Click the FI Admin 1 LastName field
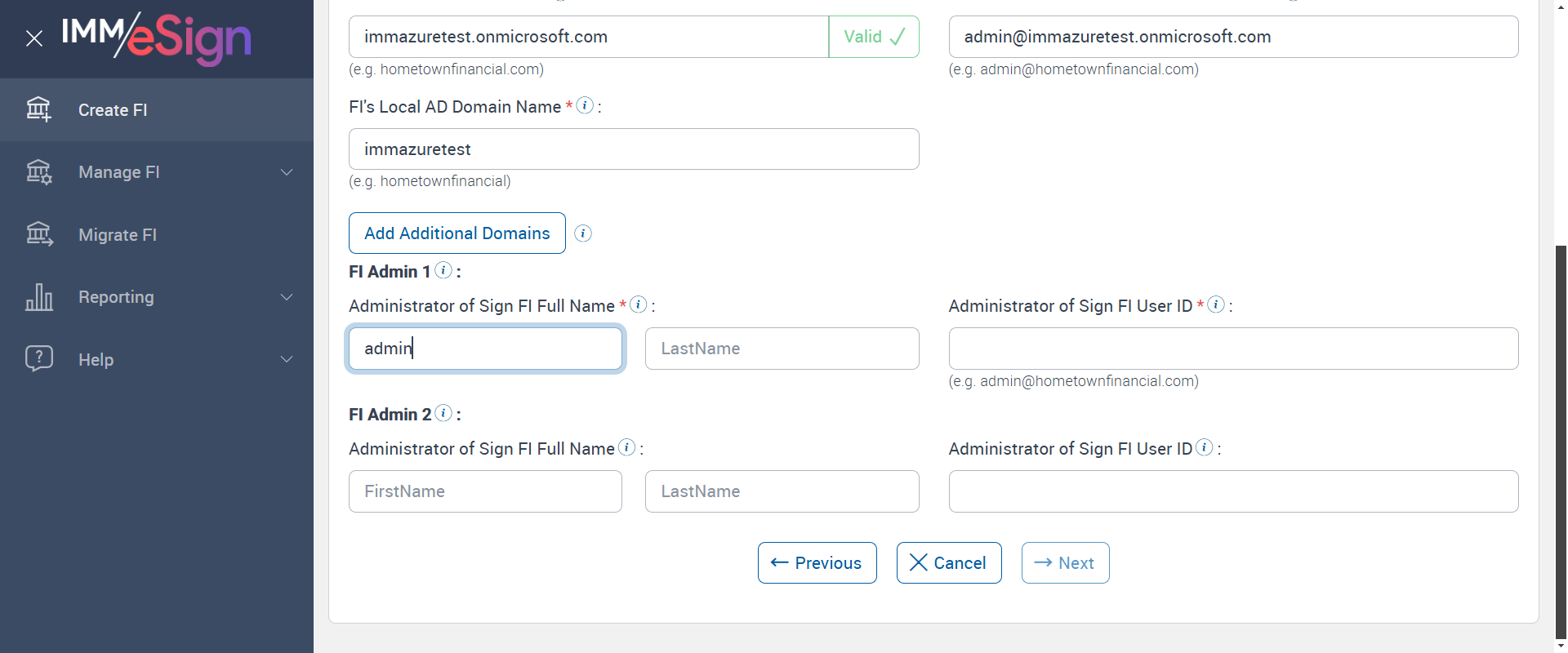The height and width of the screenshot is (653, 1568). click(782, 349)
